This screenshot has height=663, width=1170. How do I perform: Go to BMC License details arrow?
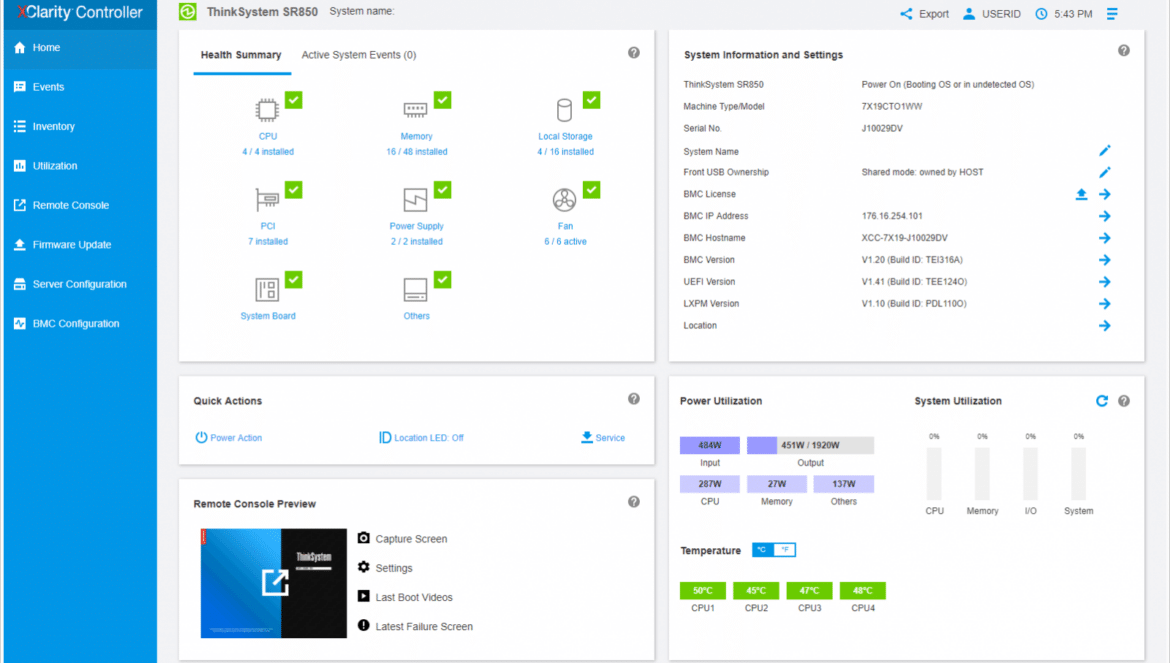(x=1104, y=194)
